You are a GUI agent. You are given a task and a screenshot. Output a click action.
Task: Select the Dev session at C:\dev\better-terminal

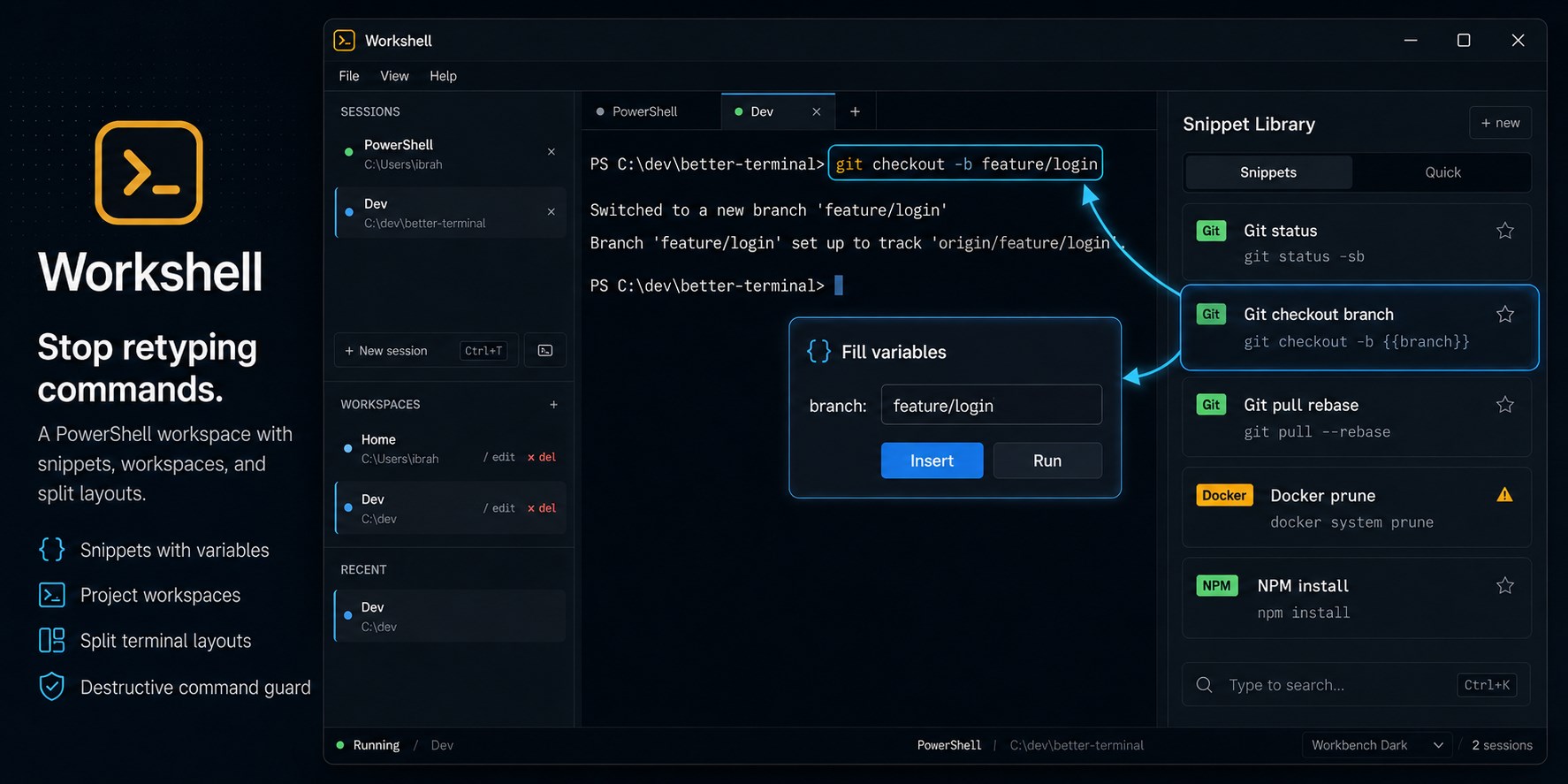[x=450, y=212]
